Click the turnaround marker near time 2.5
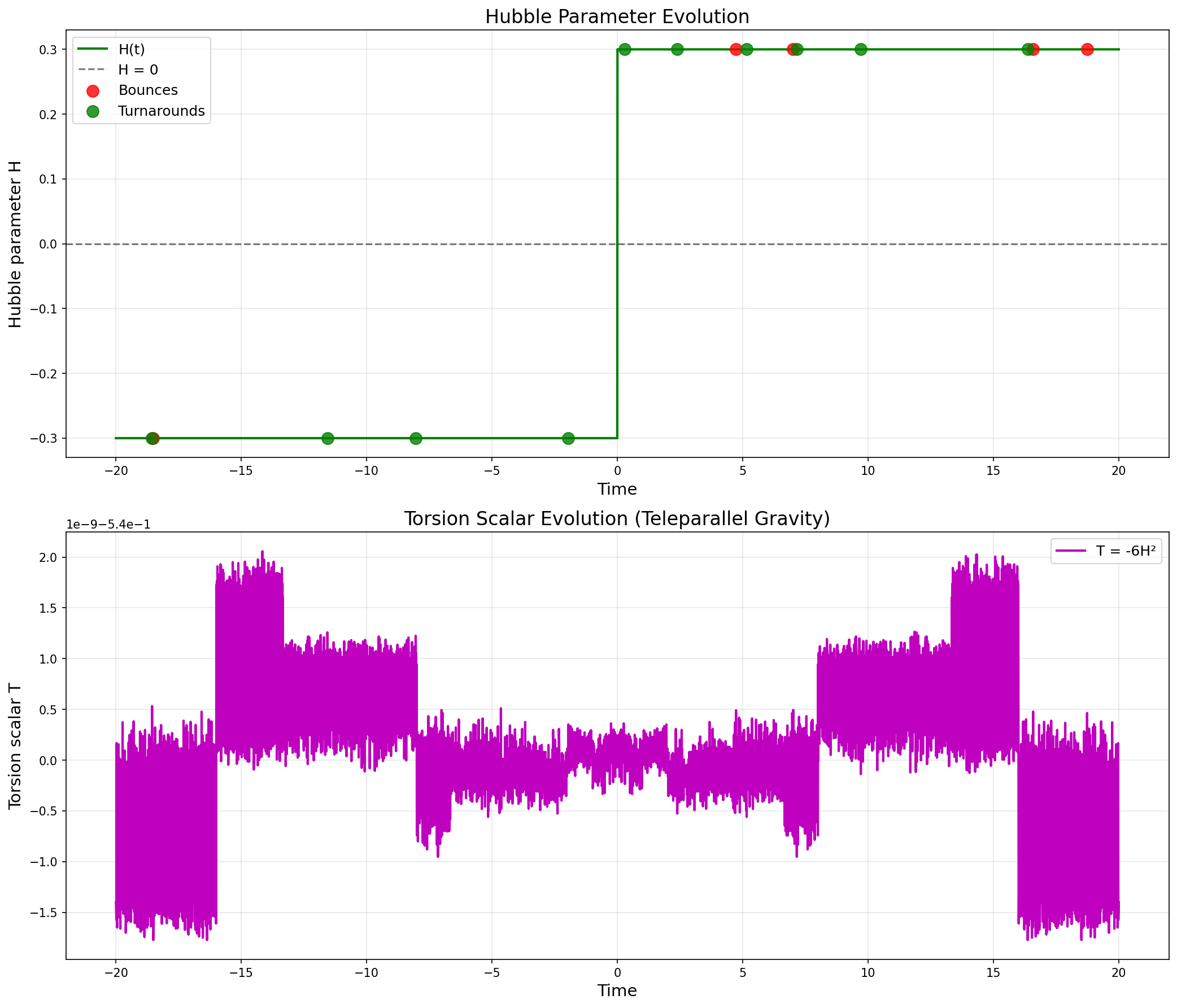Screen dimensions: 1177x1008 [x=677, y=49]
